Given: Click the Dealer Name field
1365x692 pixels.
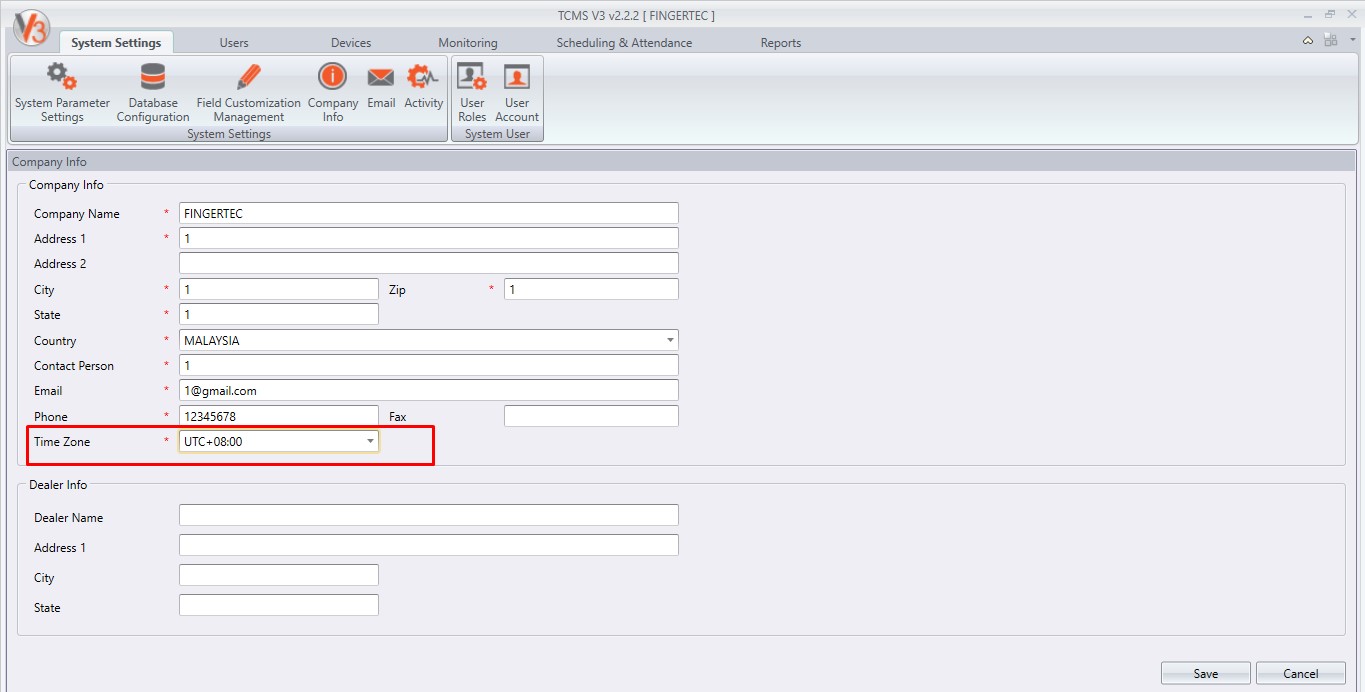Looking at the screenshot, I should point(429,515).
